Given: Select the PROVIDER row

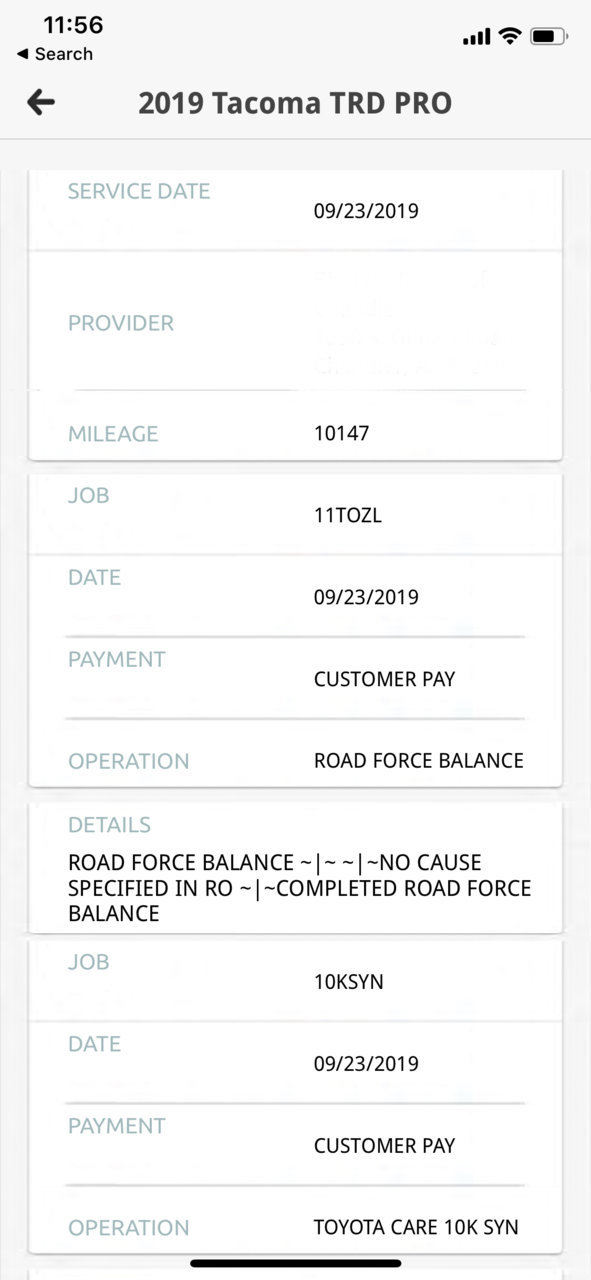Looking at the screenshot, I should click(x=295, y=322).
